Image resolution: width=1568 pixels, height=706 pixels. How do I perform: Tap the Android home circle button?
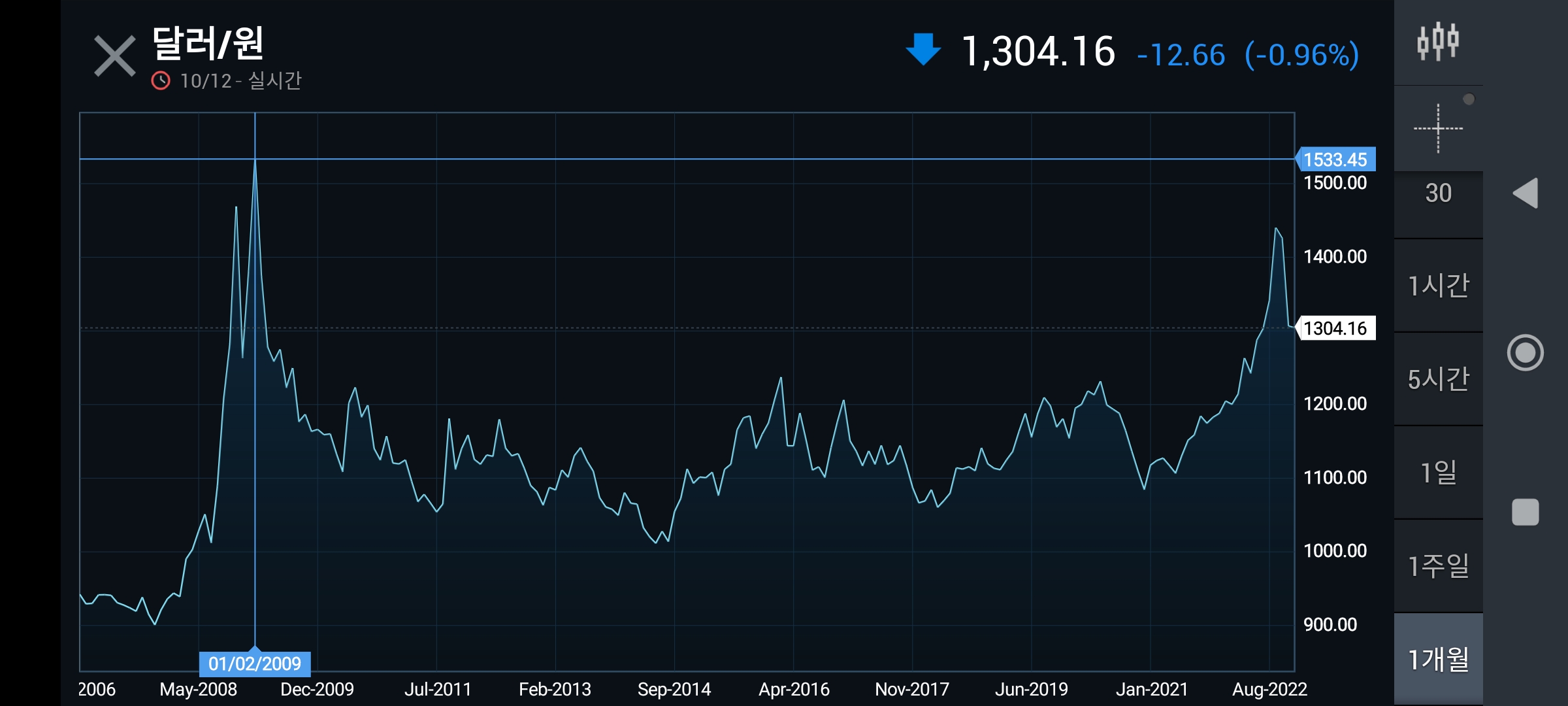pos(1526,353)
